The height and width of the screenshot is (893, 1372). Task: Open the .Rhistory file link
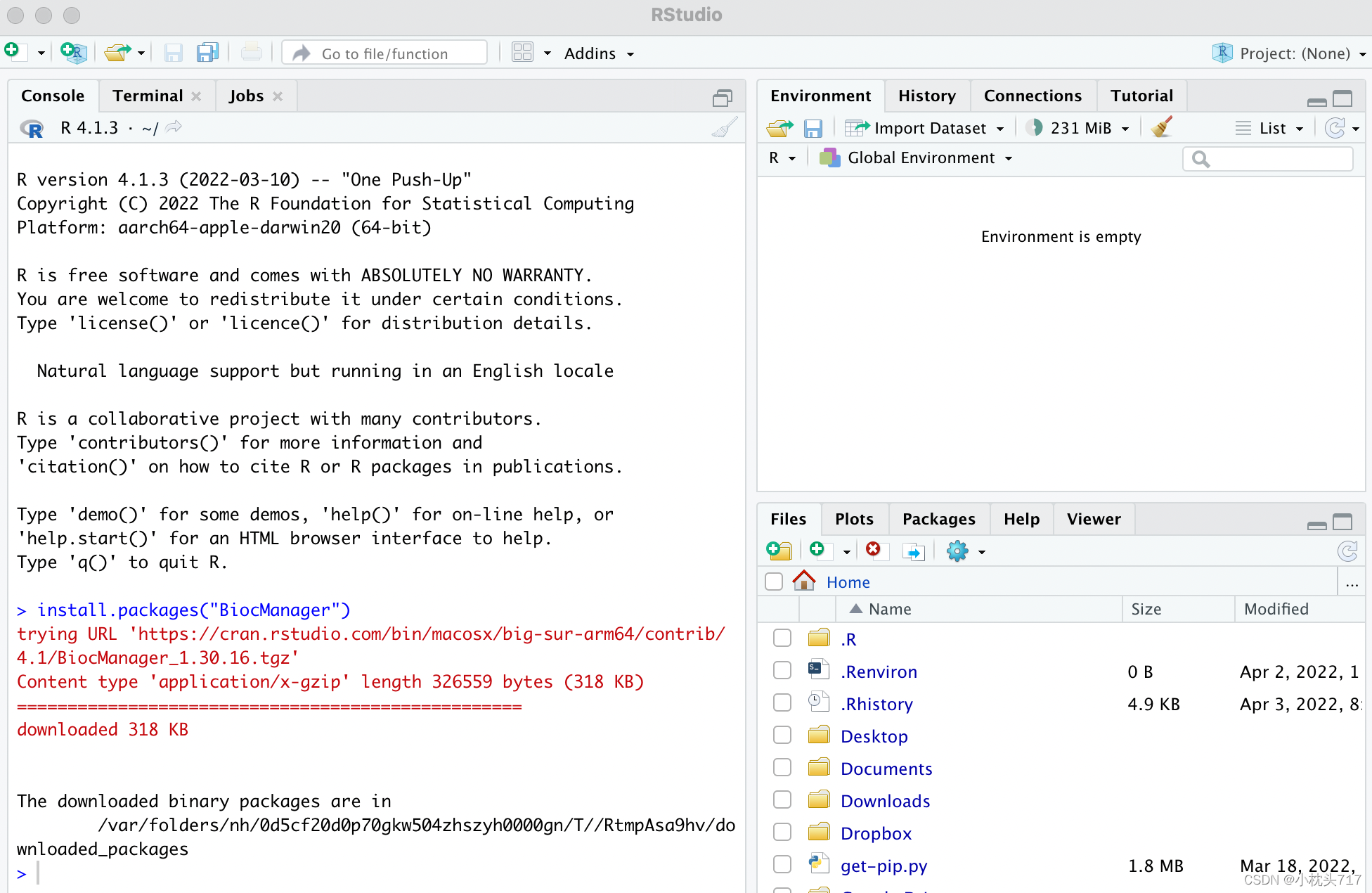pyautogui.click(x=876, y=704)
